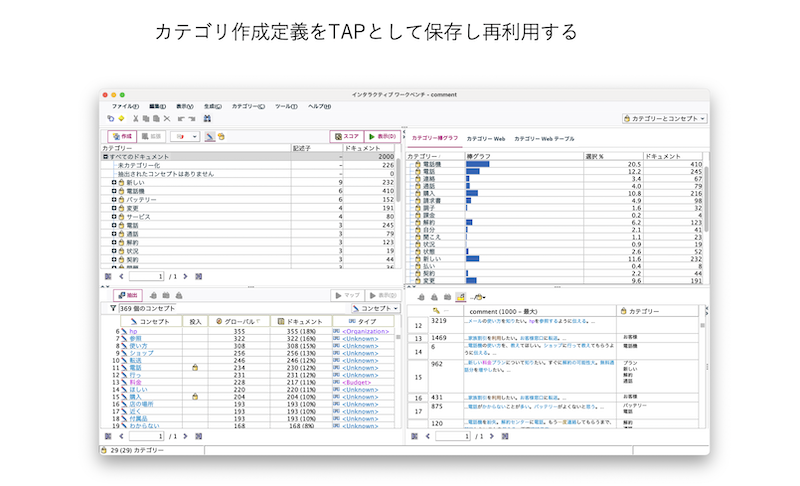This screenshot has width=800, height=486.
Task: Click the マップ button
Action: 347,295
